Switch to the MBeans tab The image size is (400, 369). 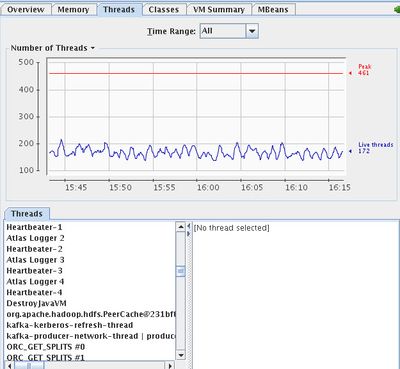pyautogui.click(x=273, y=10)
